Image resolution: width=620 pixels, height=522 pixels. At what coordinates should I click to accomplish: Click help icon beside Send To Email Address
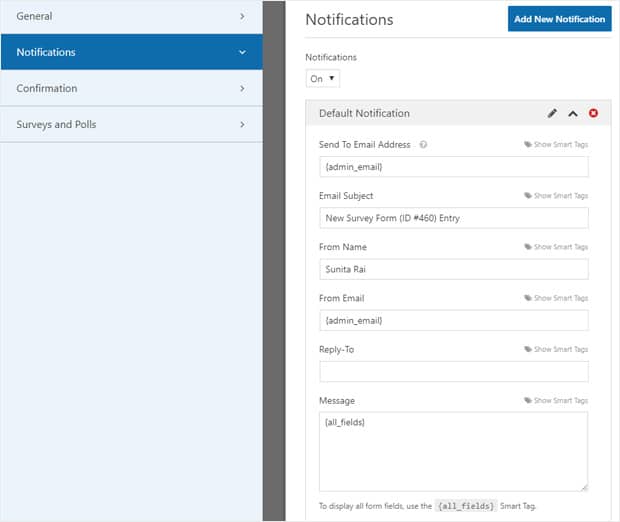(x=423, y=145)
